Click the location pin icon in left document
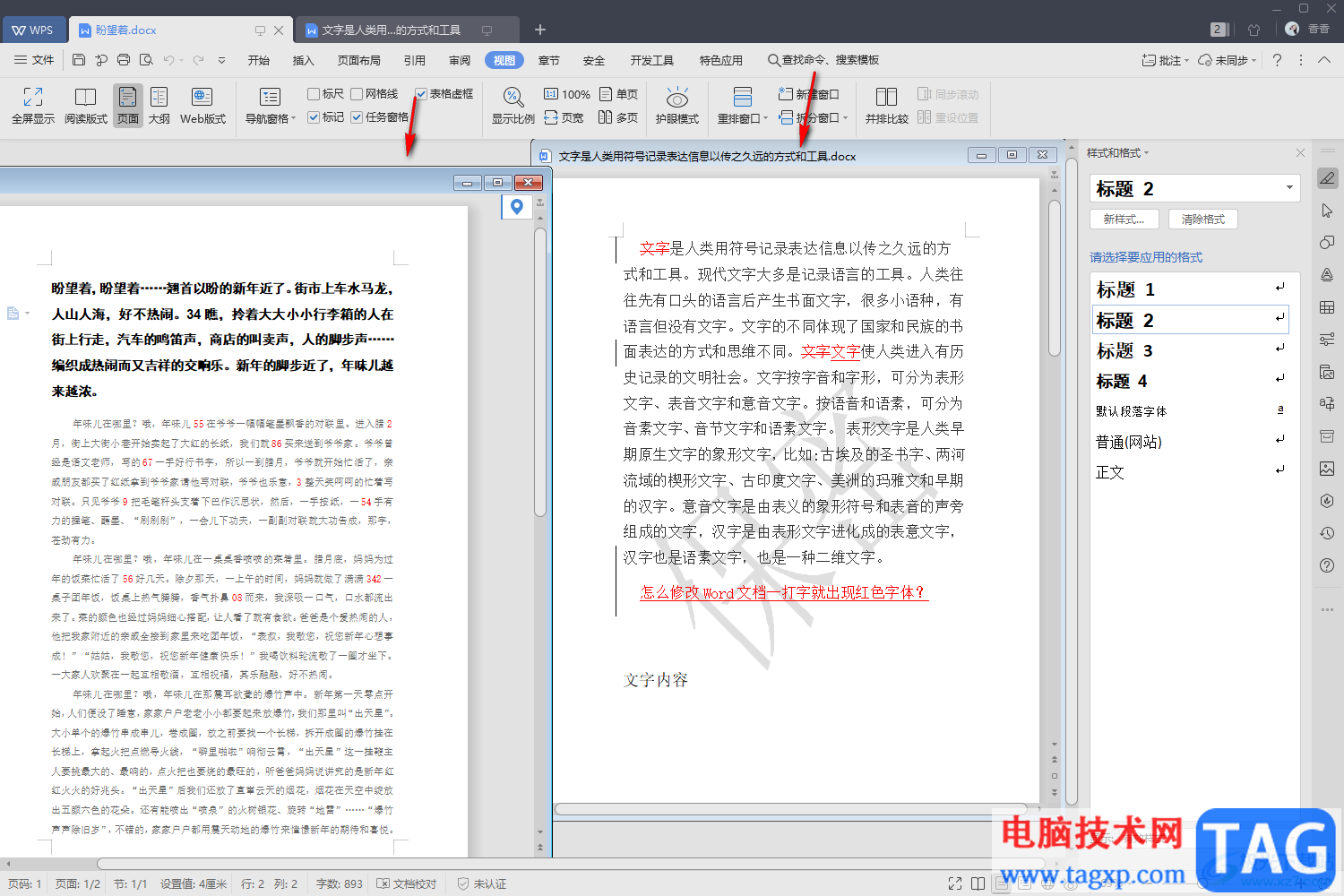The width and height of the screenshot is (1344, 896). click(517, 207)
